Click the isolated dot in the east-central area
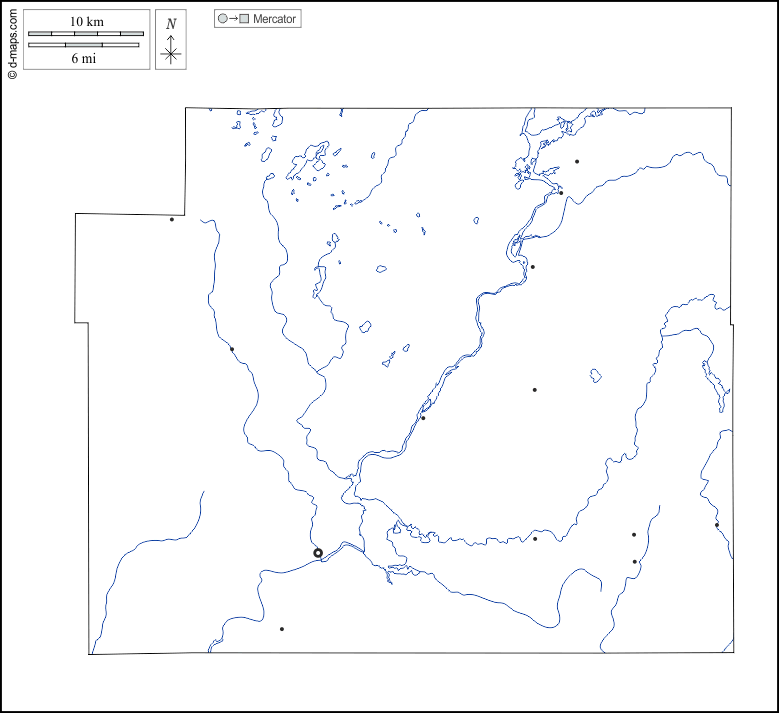 (x=535, y=390)
